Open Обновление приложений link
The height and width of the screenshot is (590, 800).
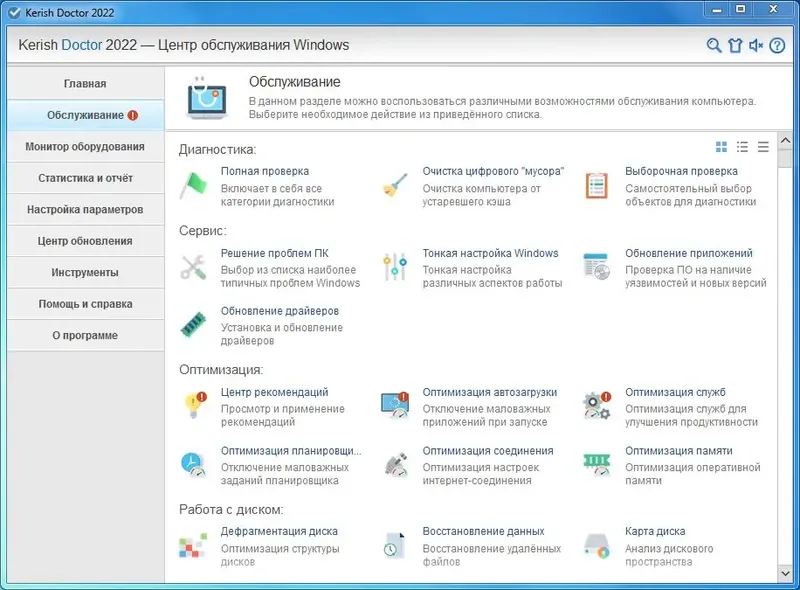(689, 253)
